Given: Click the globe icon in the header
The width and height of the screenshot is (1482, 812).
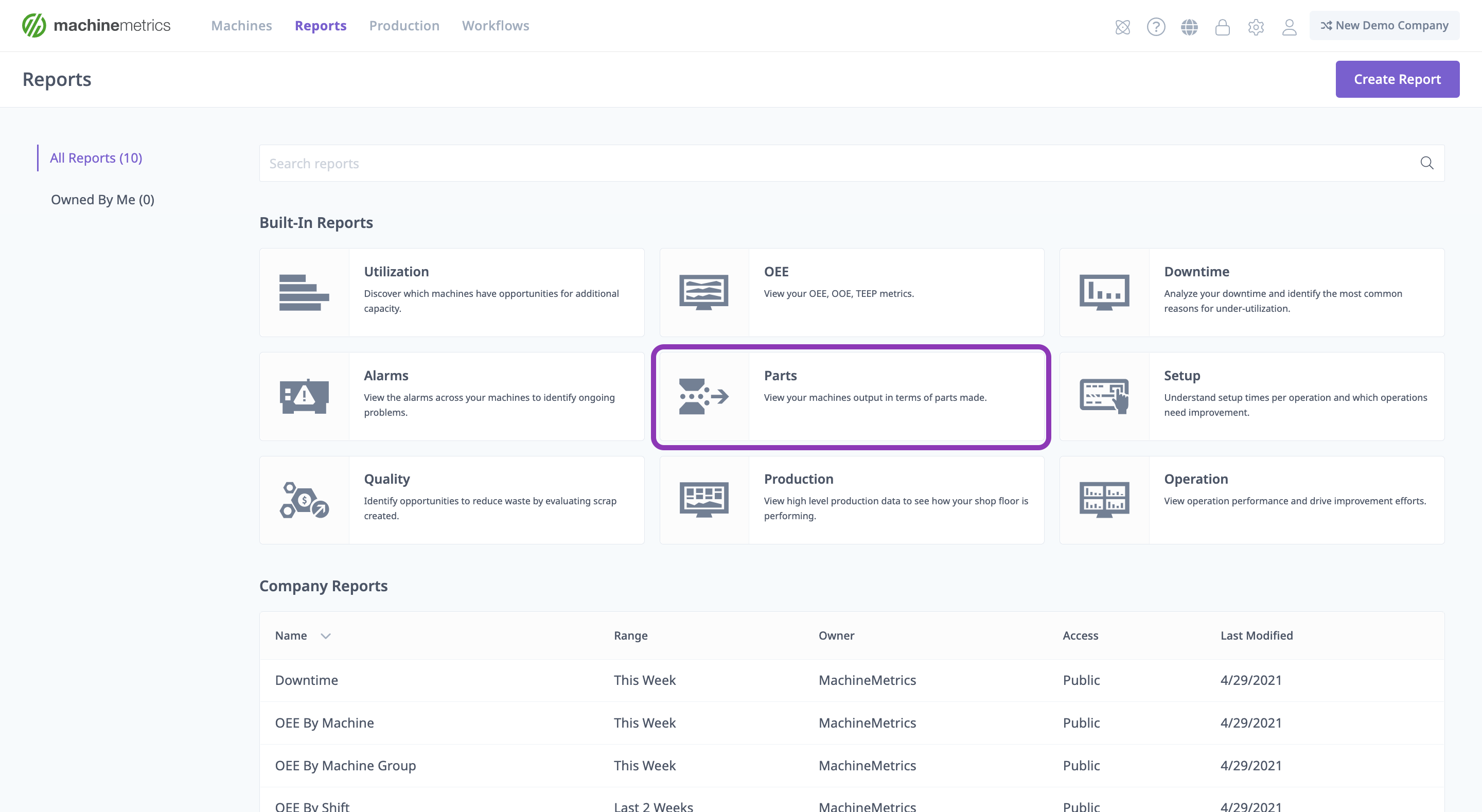Looking at the screenshot, I should coord(1189,26).
